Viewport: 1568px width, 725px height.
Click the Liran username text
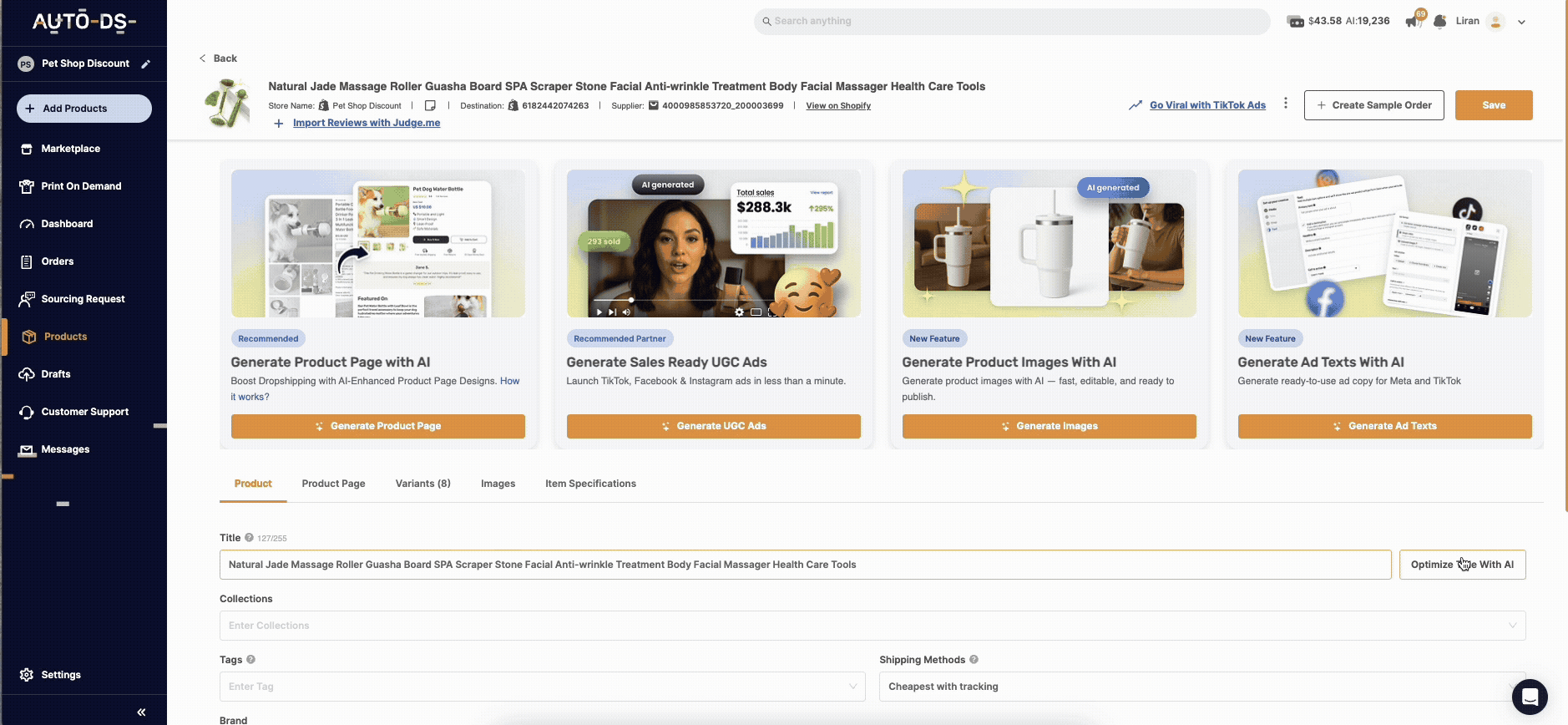coord(1467,22)
